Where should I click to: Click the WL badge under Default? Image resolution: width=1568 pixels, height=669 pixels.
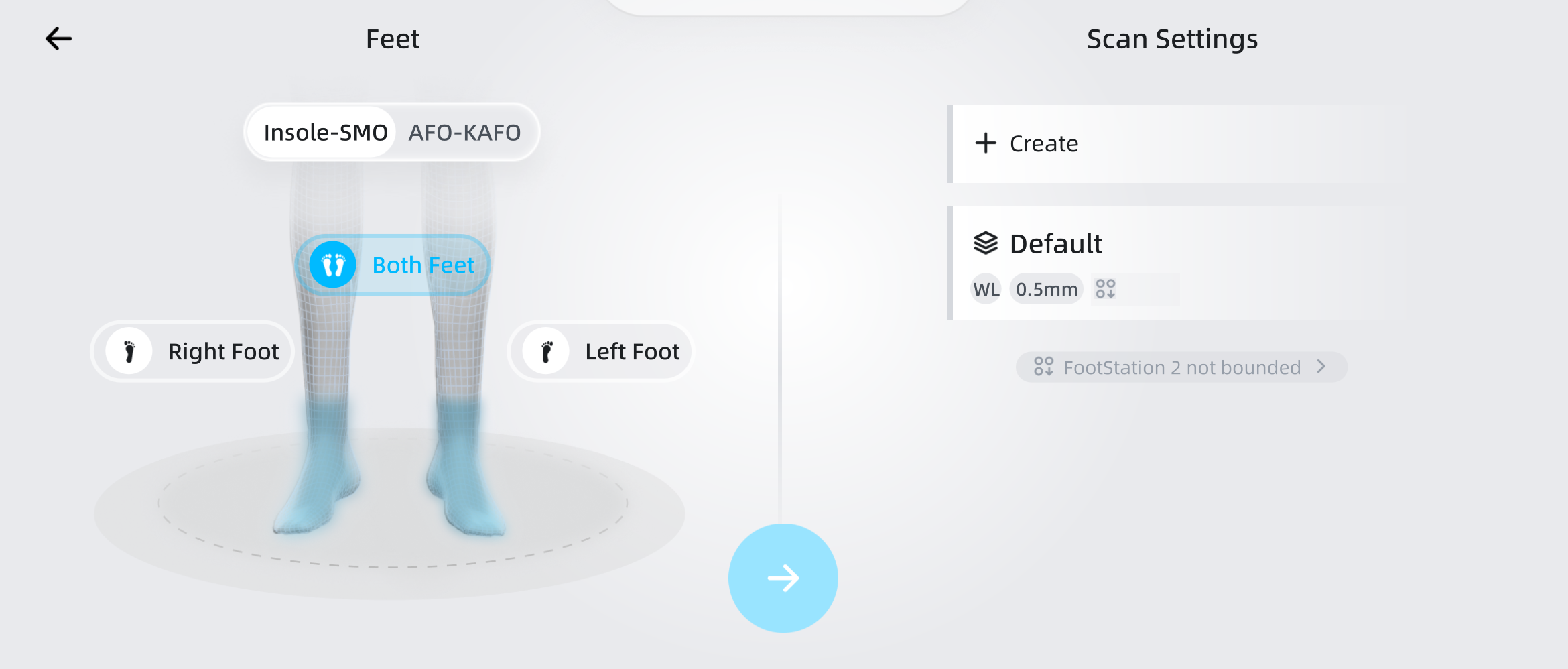point(986,290)
